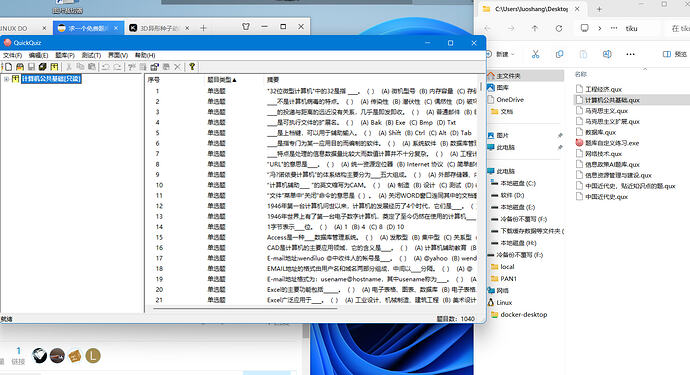Select question row 4 with Bak Exe options
690x375 pixels.
311,122
